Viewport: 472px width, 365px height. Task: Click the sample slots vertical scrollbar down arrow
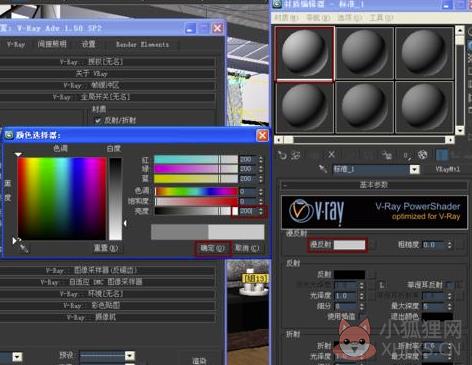460,130
